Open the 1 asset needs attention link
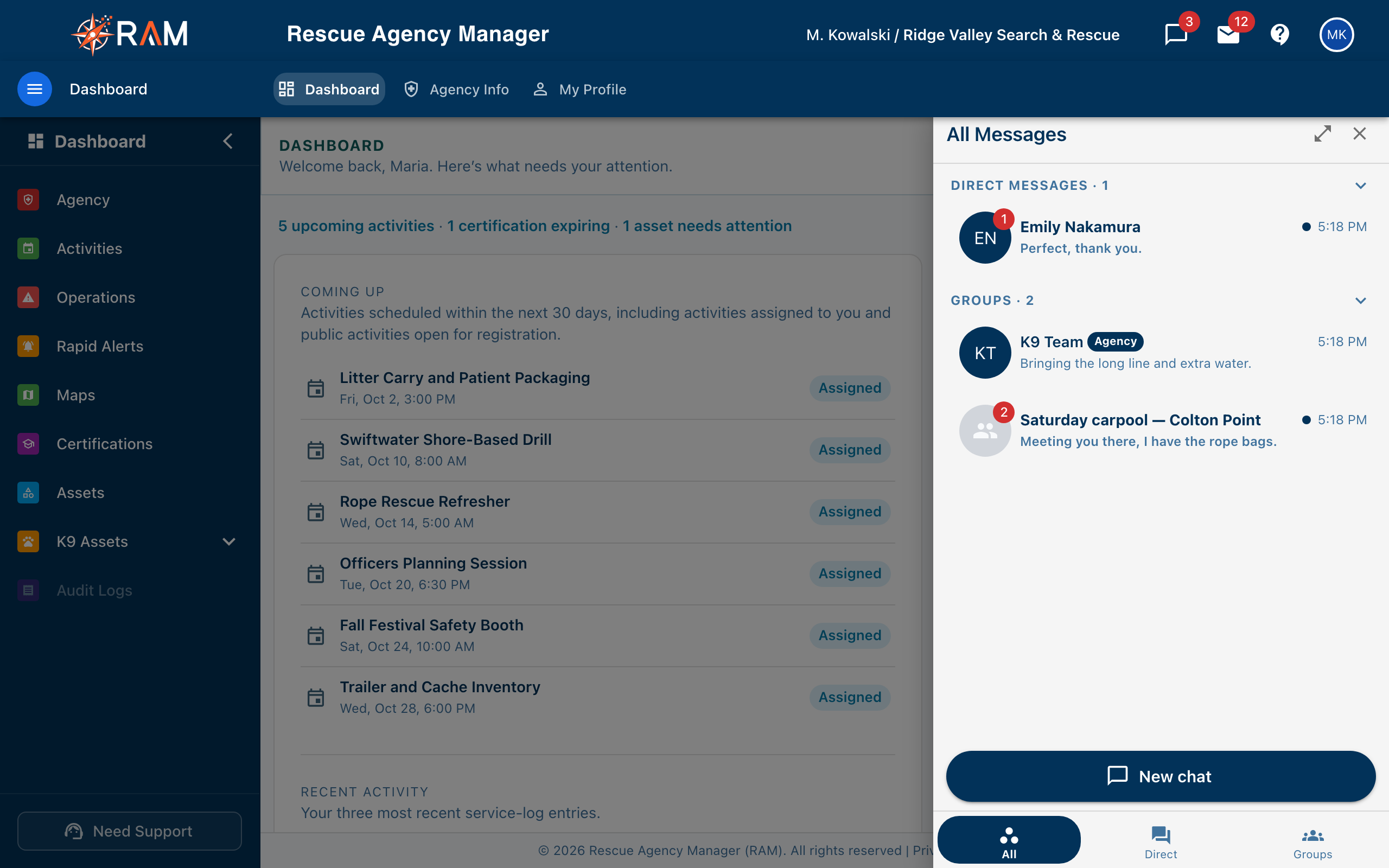 pyautogui.click(x=707, y=226)
